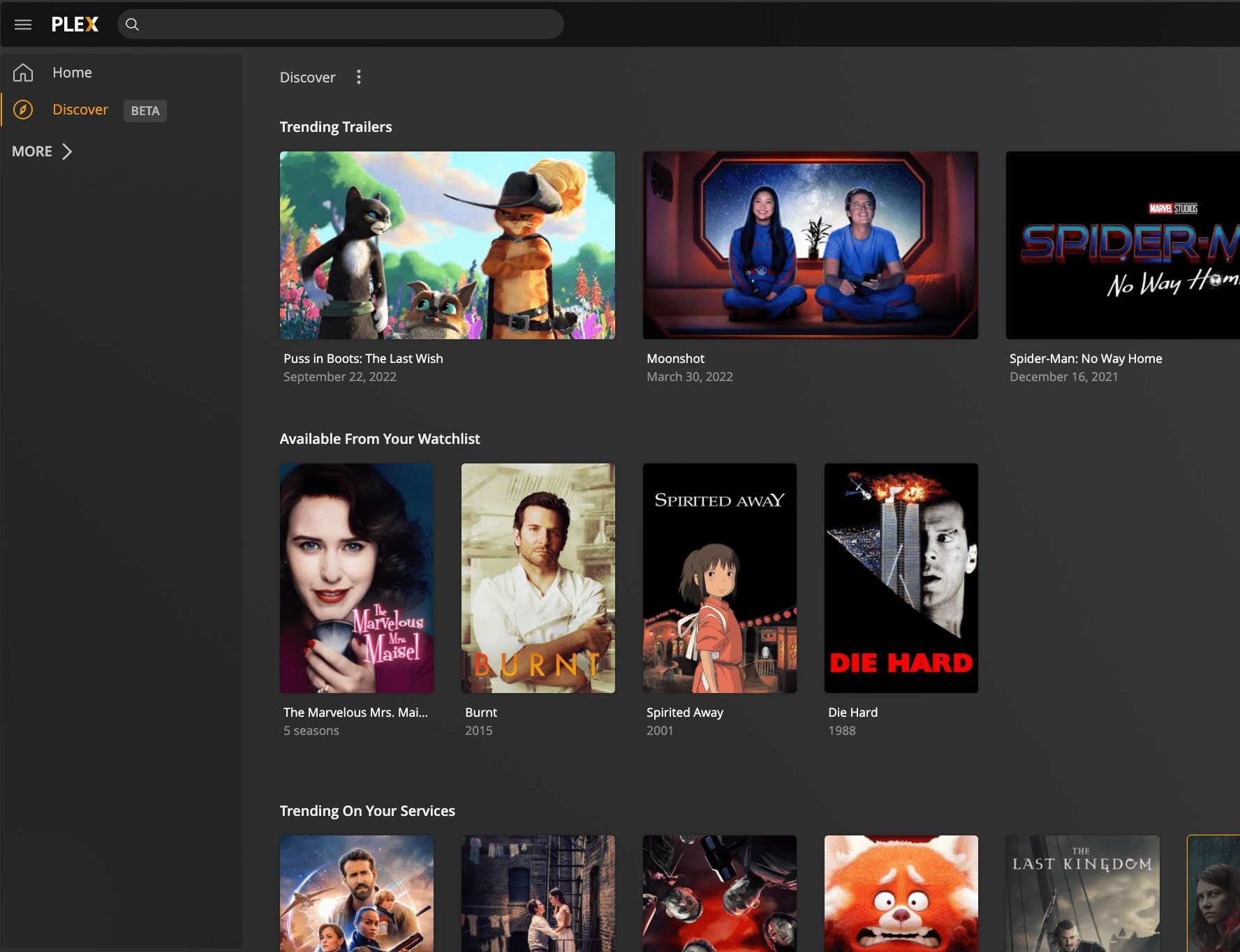
Task: Click the search magnifier icon
Action: click(x=132, y=24)
